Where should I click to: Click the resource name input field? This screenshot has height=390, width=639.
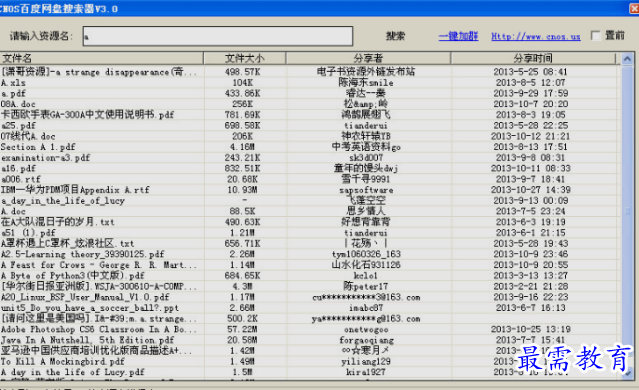[x=218, y=36]
